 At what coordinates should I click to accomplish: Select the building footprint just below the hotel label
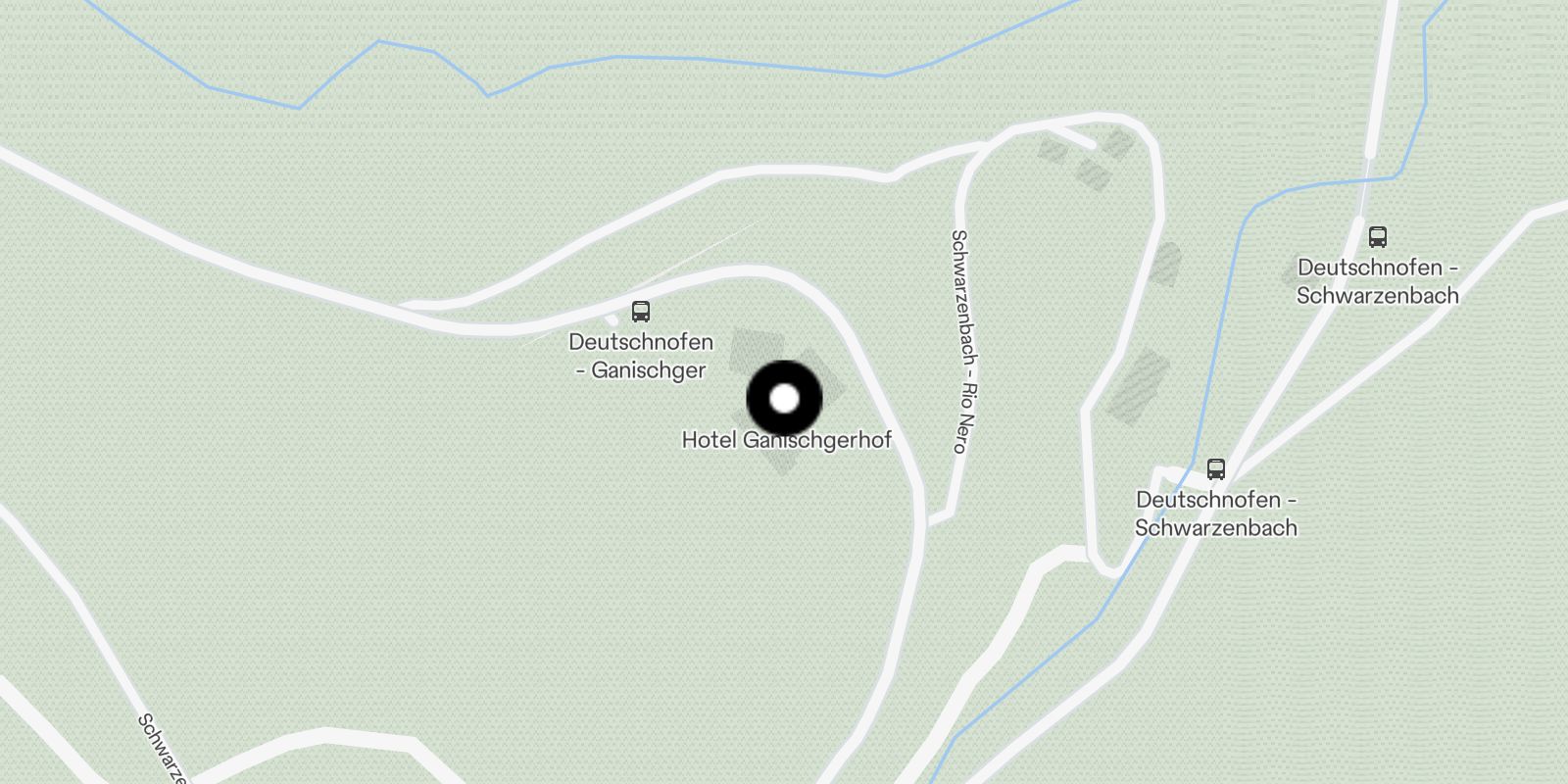click(781, 463)
